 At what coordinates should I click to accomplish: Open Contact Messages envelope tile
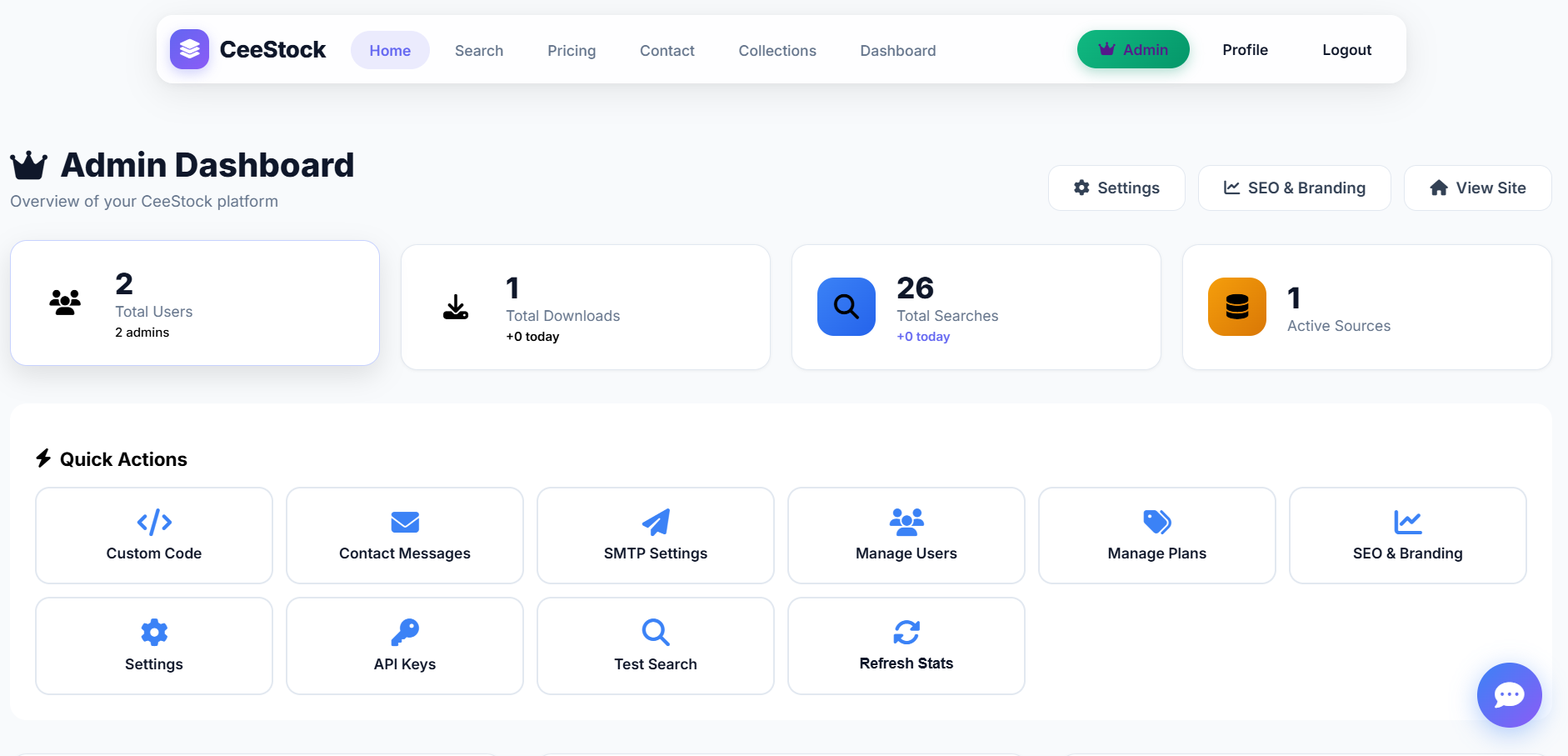coord(405,535)
